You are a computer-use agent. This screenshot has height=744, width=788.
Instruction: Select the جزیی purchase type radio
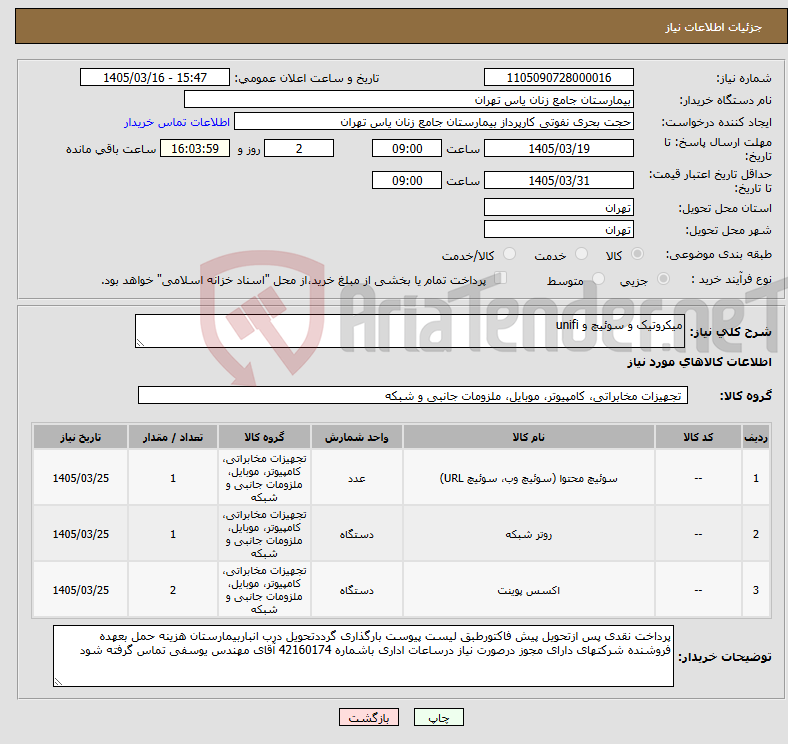point(663,278)
